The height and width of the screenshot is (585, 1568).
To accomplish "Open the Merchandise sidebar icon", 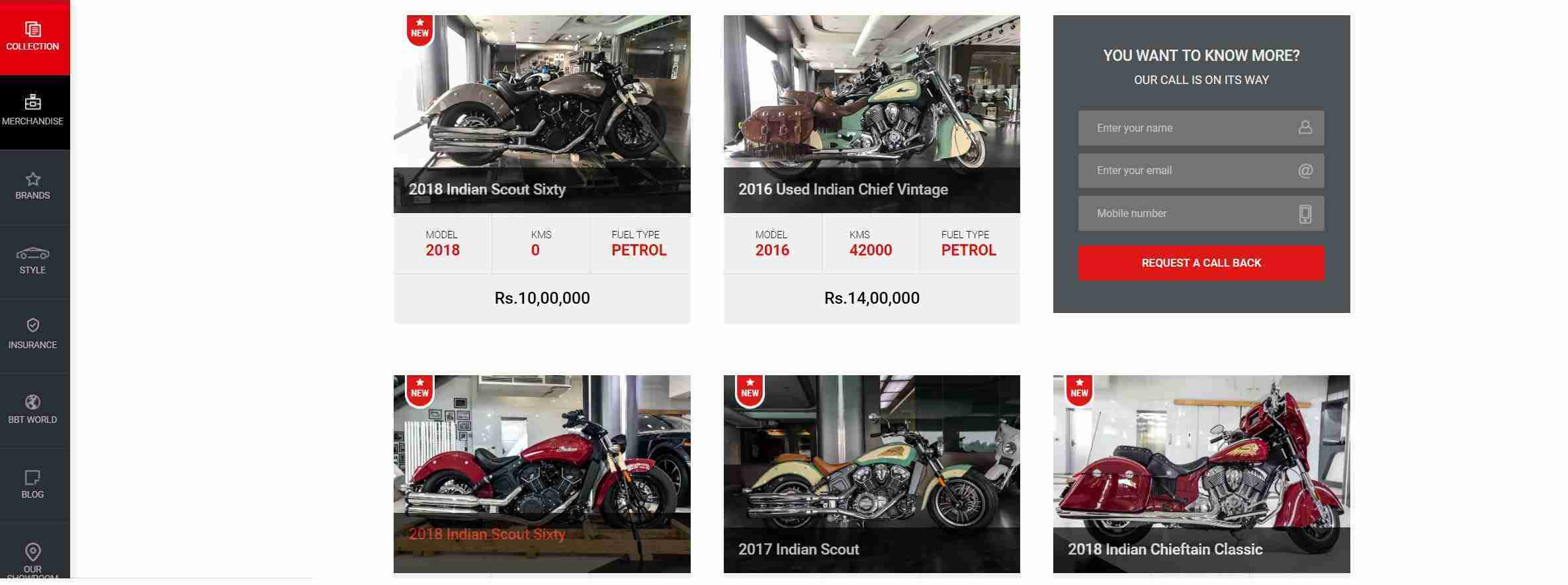I will [33, 102].
